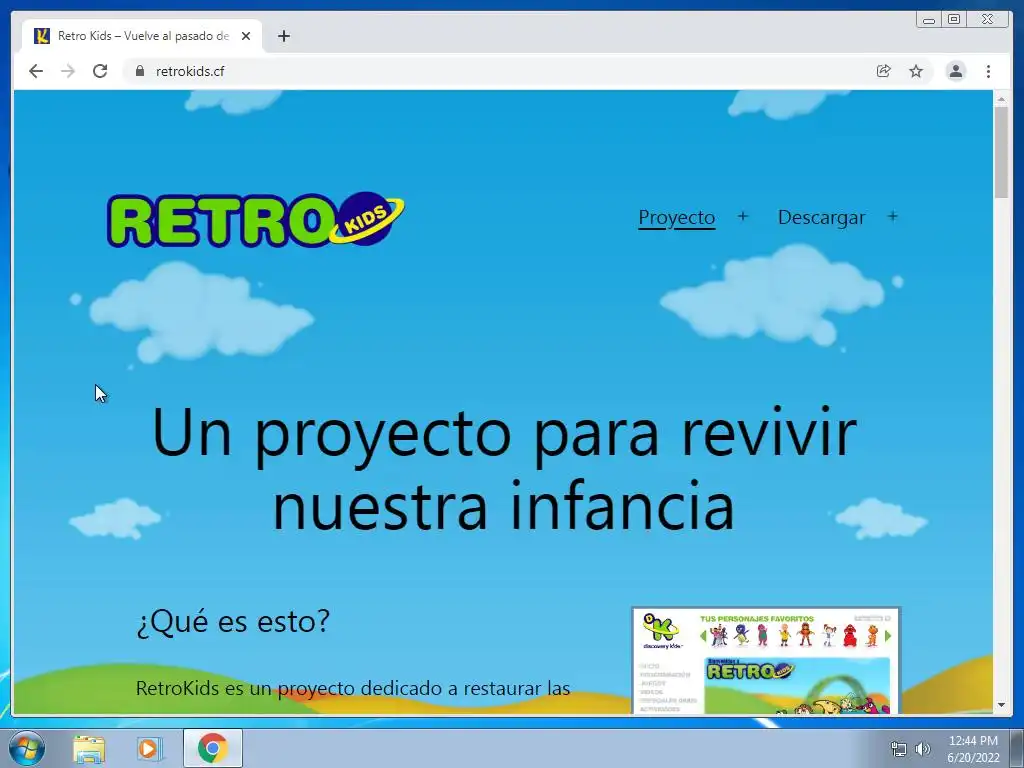This screenshot has width=1024, height=768.
Task: Select the Retro Kids browser tab
Action: tap(142, 36)
